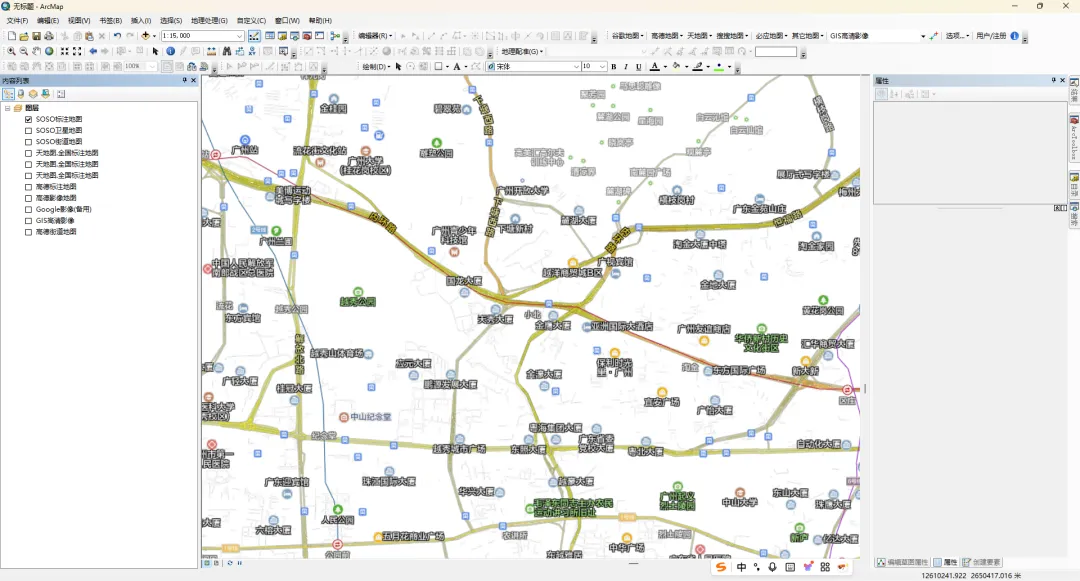Open the 天地图 dropdown menu

coord(699,36)
